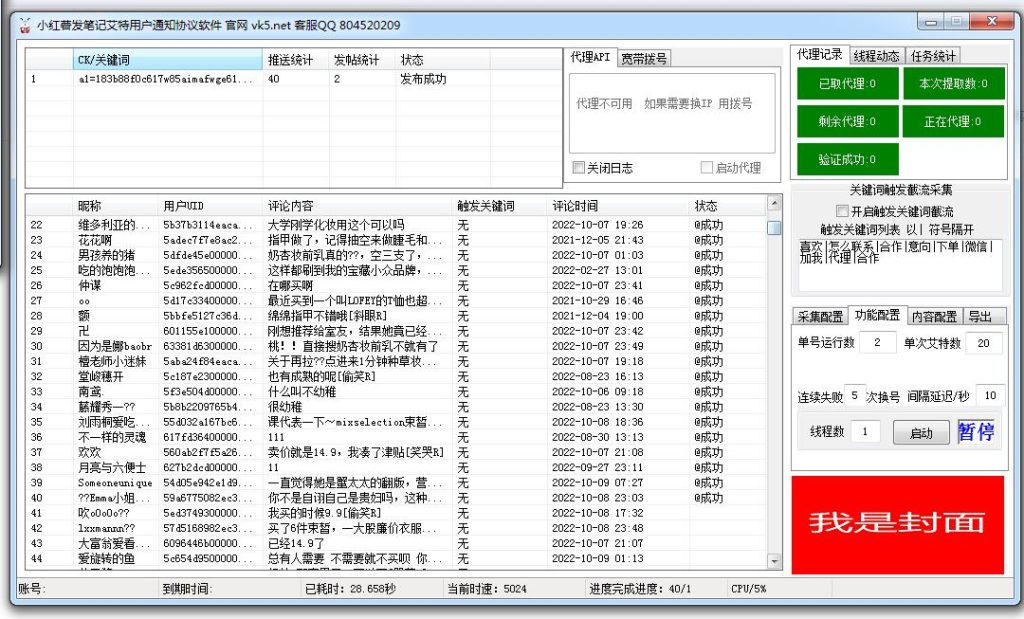Open the 任务统计 tab
This screenshot has width=1024, height=619.
point(934,56)
